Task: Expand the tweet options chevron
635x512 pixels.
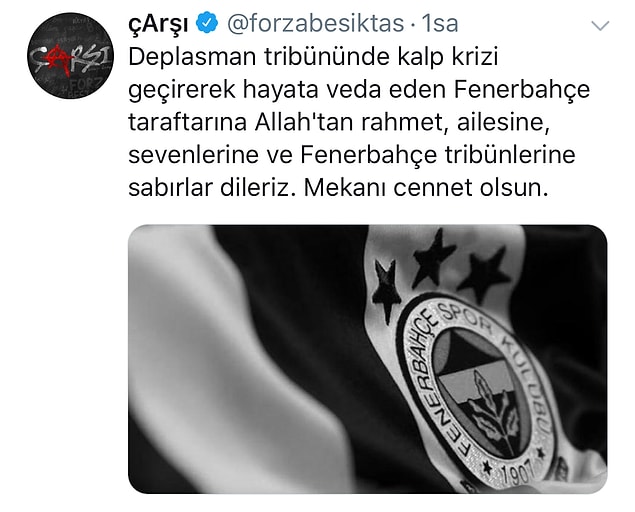Action: click(600, 26)
